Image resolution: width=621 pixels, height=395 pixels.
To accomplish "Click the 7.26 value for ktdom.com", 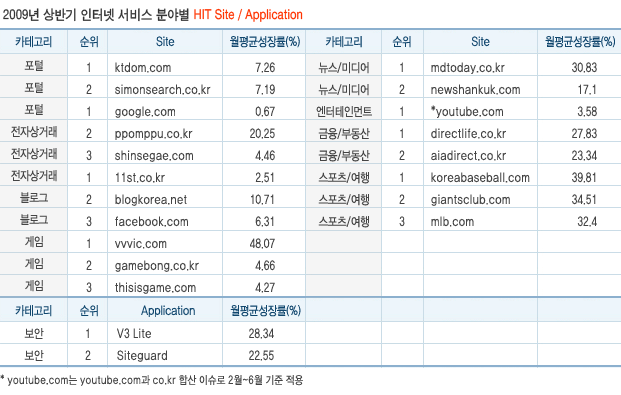I will click(265, 68).
